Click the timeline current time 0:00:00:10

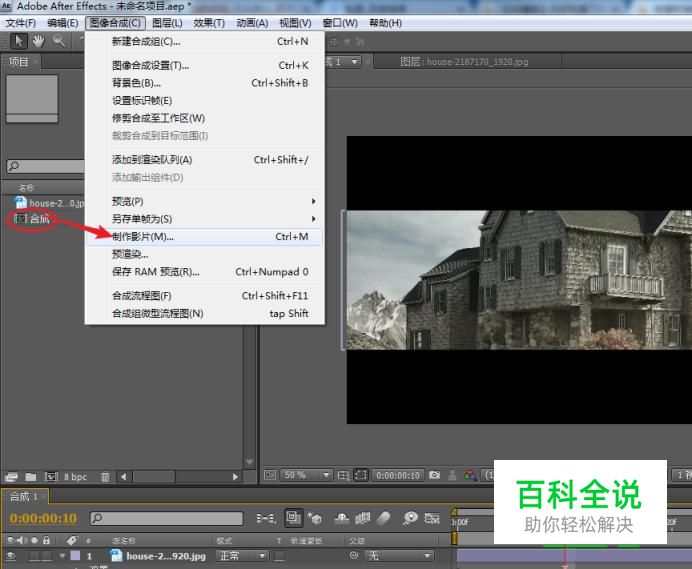point(43,518)
